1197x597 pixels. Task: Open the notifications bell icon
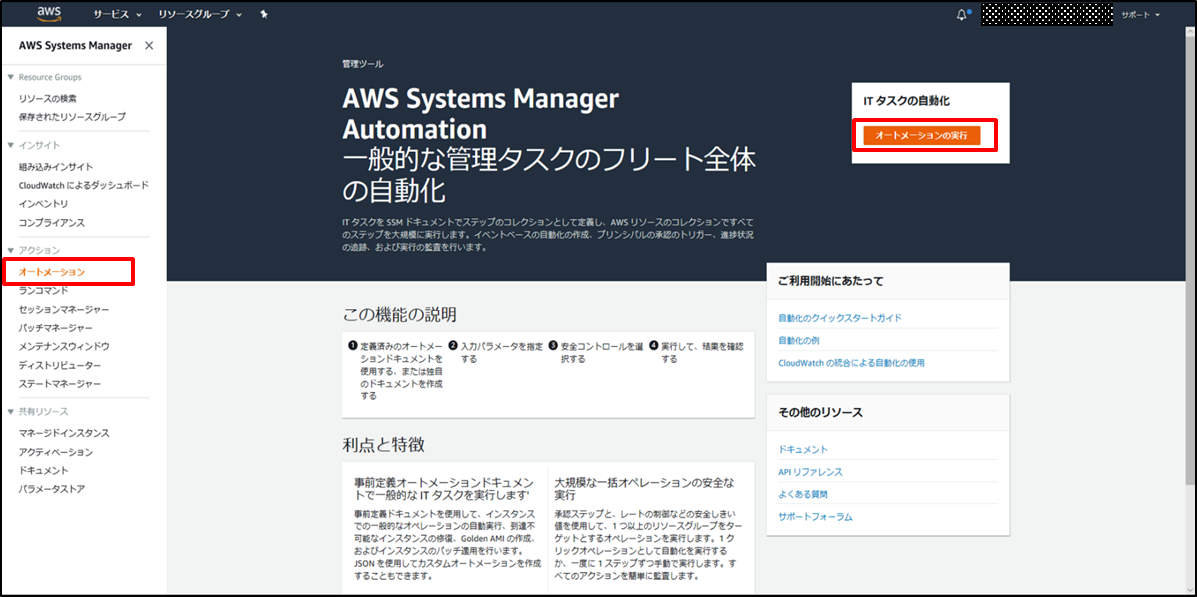[x=962, y=15]
